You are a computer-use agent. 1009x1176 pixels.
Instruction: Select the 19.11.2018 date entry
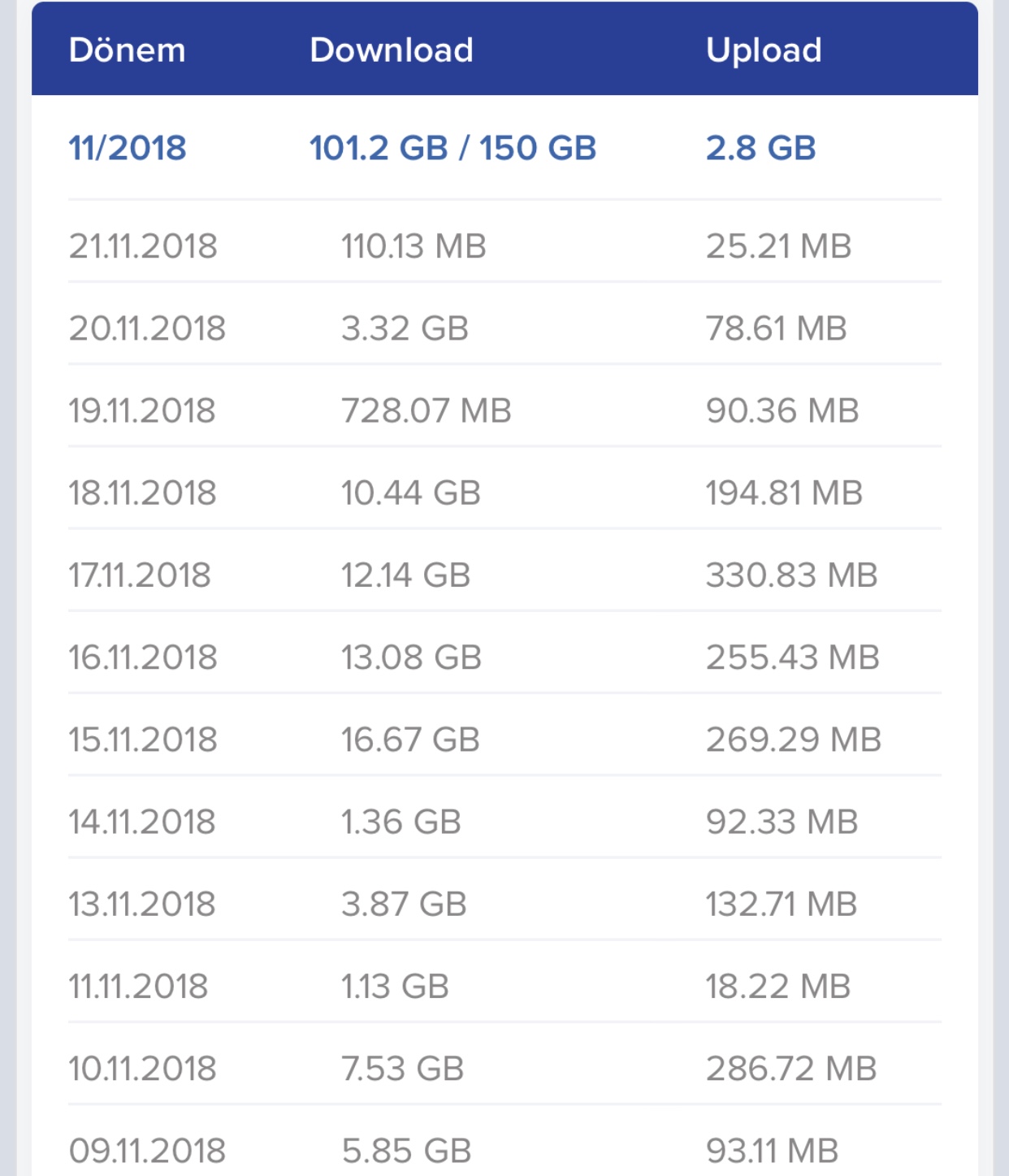(142, 410)
